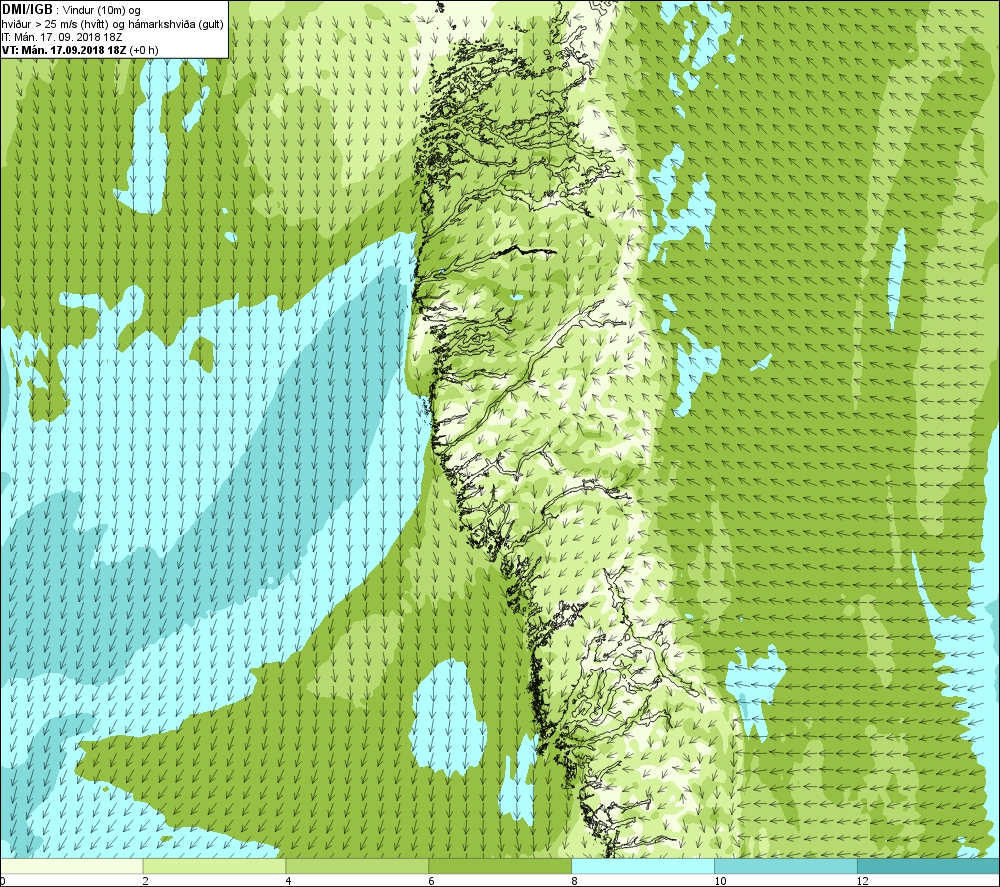Click the 2–4 m/s light green swatch
The width and height of the screenshot is (1000, 887).
coord(214,866)
